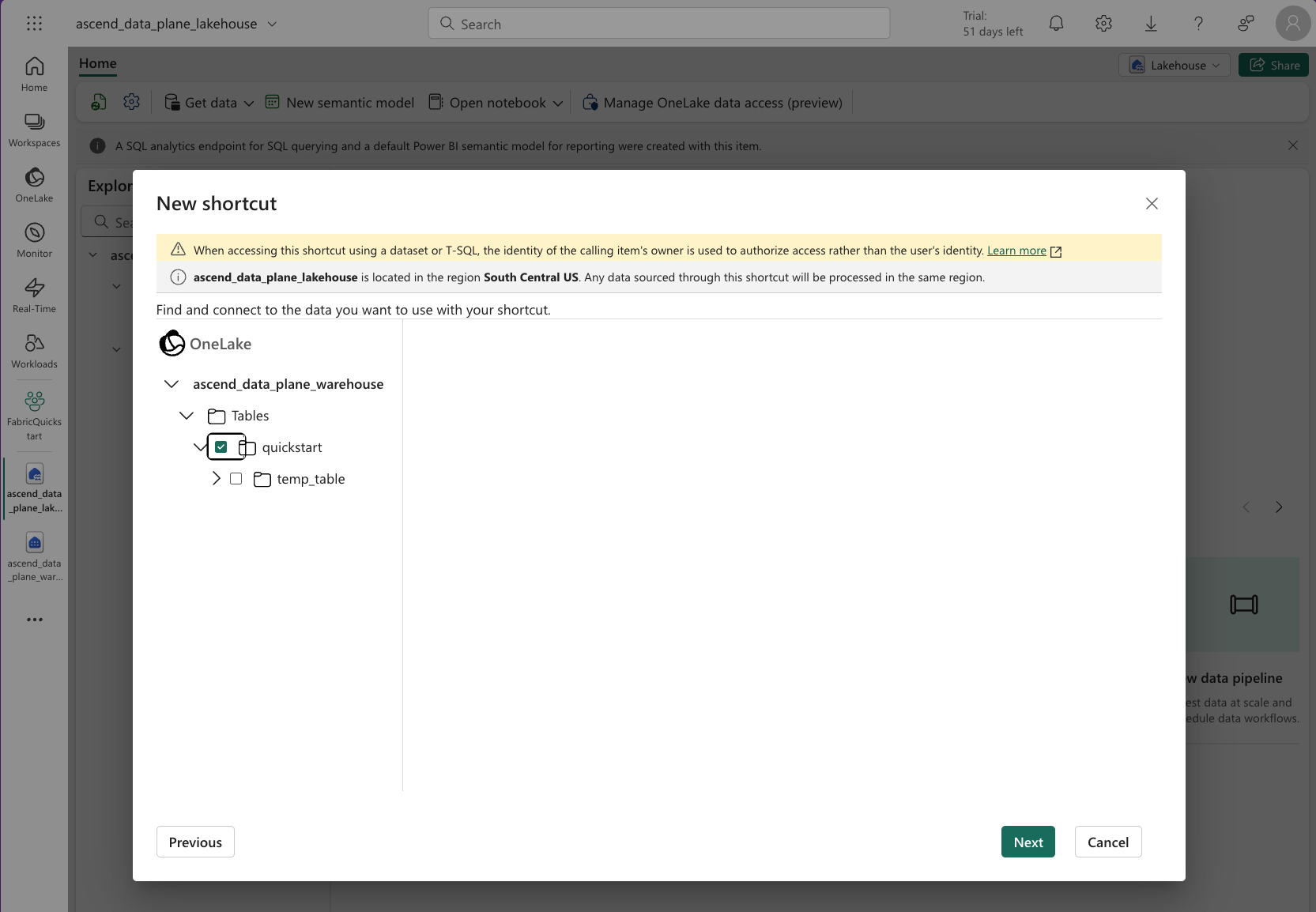Collapse the quickstart schema
This screenshot has height=912, width=1316.
click(x=199, y=447)
